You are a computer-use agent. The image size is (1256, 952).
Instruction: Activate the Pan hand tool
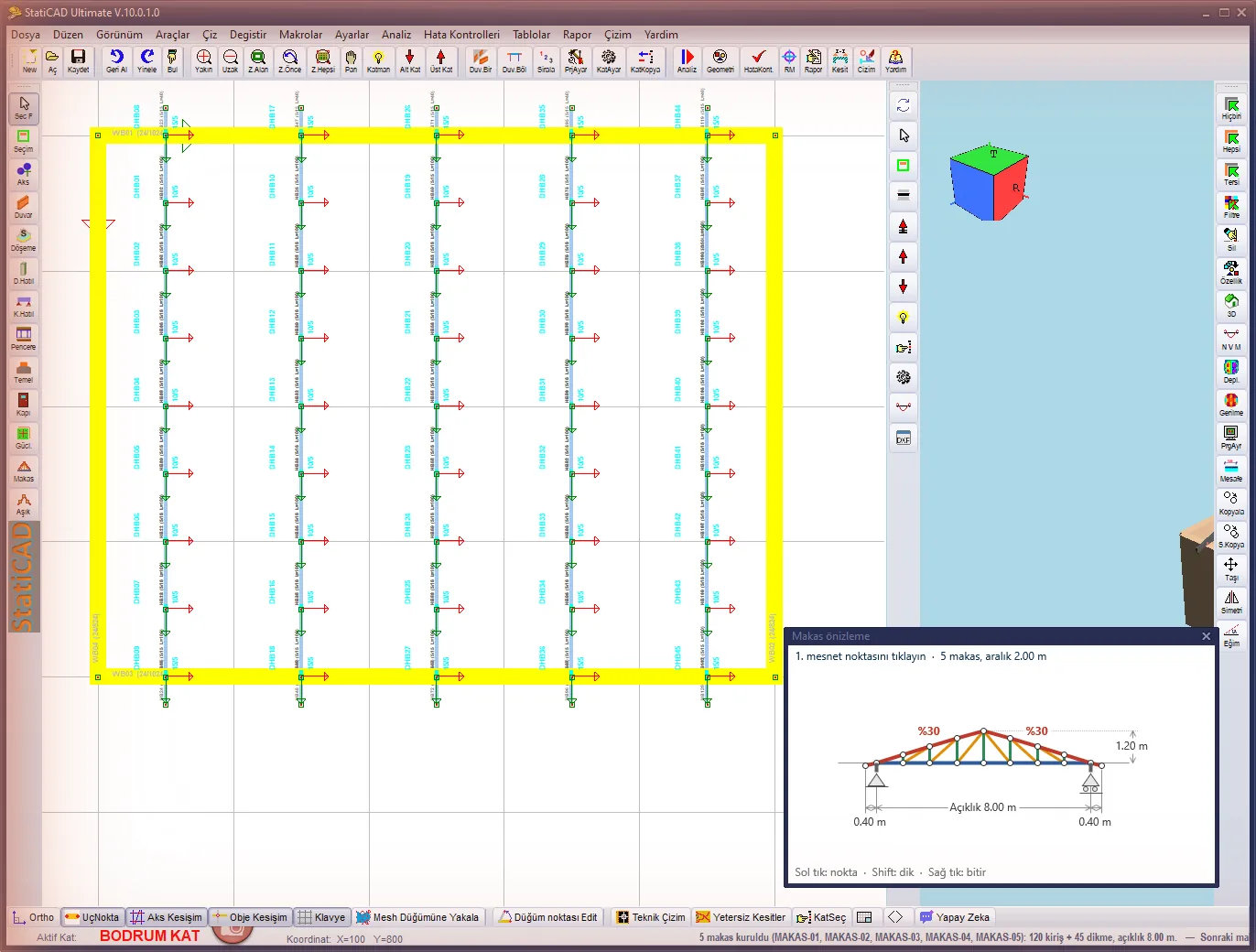point(351,61)
